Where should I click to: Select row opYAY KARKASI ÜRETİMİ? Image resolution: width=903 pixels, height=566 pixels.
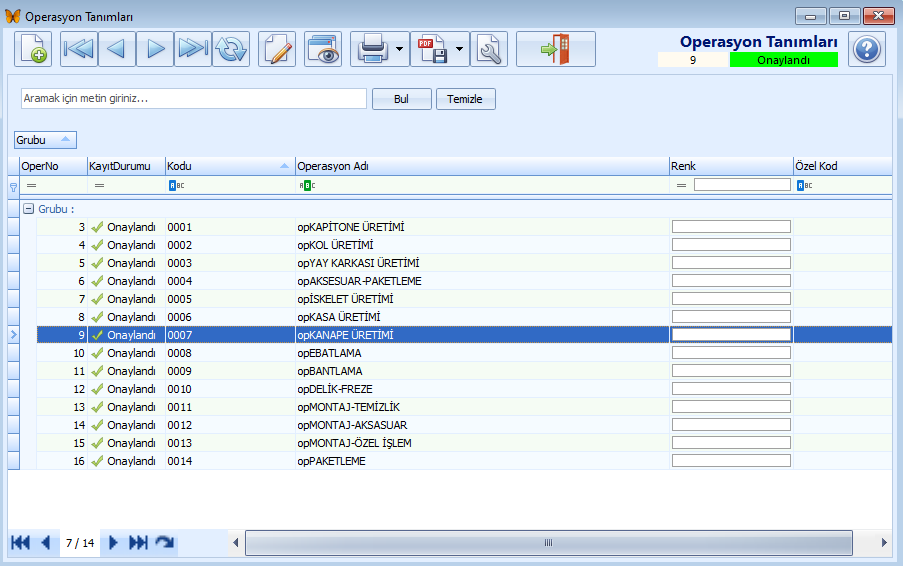464,263
